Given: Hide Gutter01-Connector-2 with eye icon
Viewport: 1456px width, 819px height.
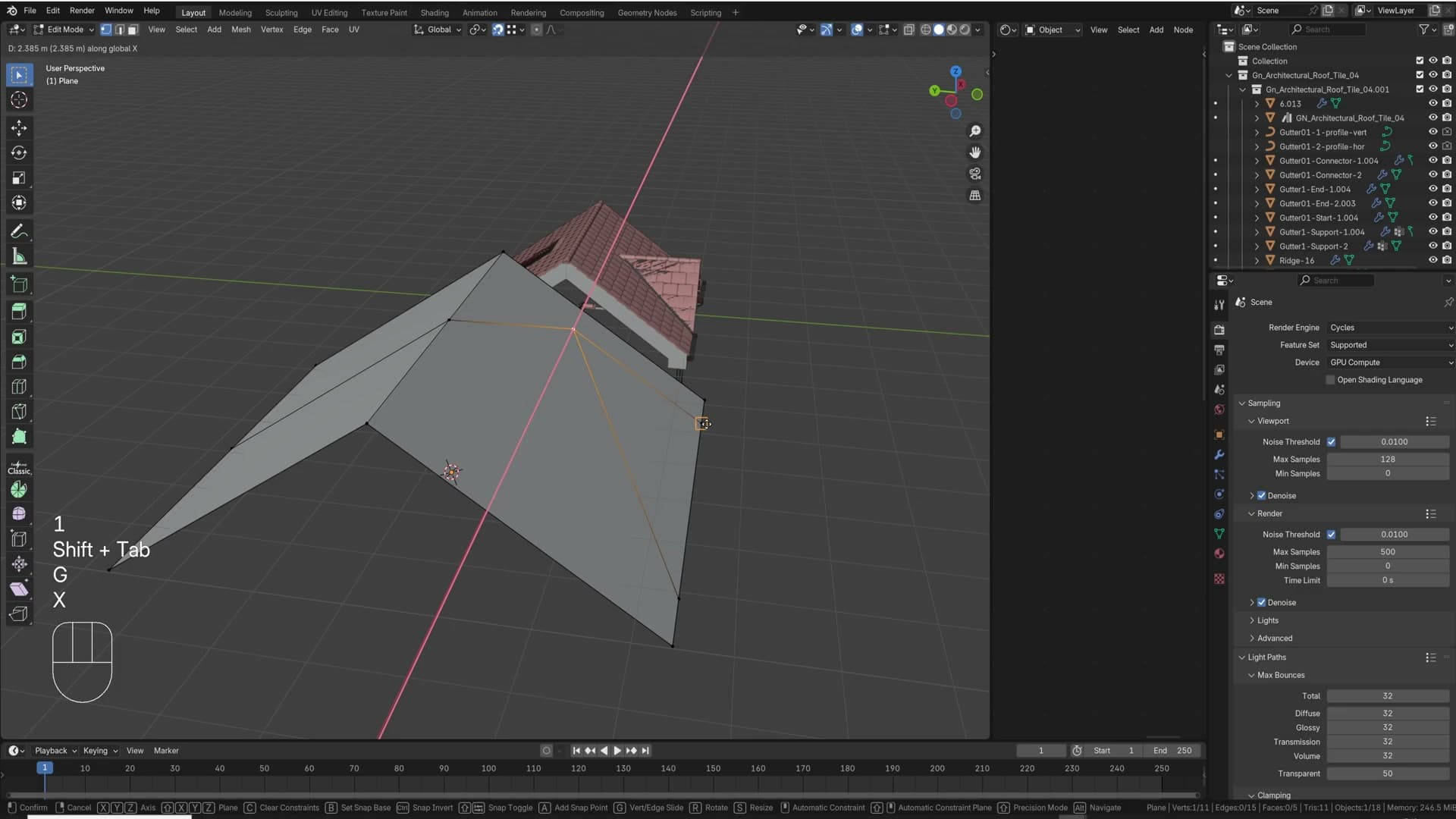Looking at the screenshot, I should (x=1433, y=174).
